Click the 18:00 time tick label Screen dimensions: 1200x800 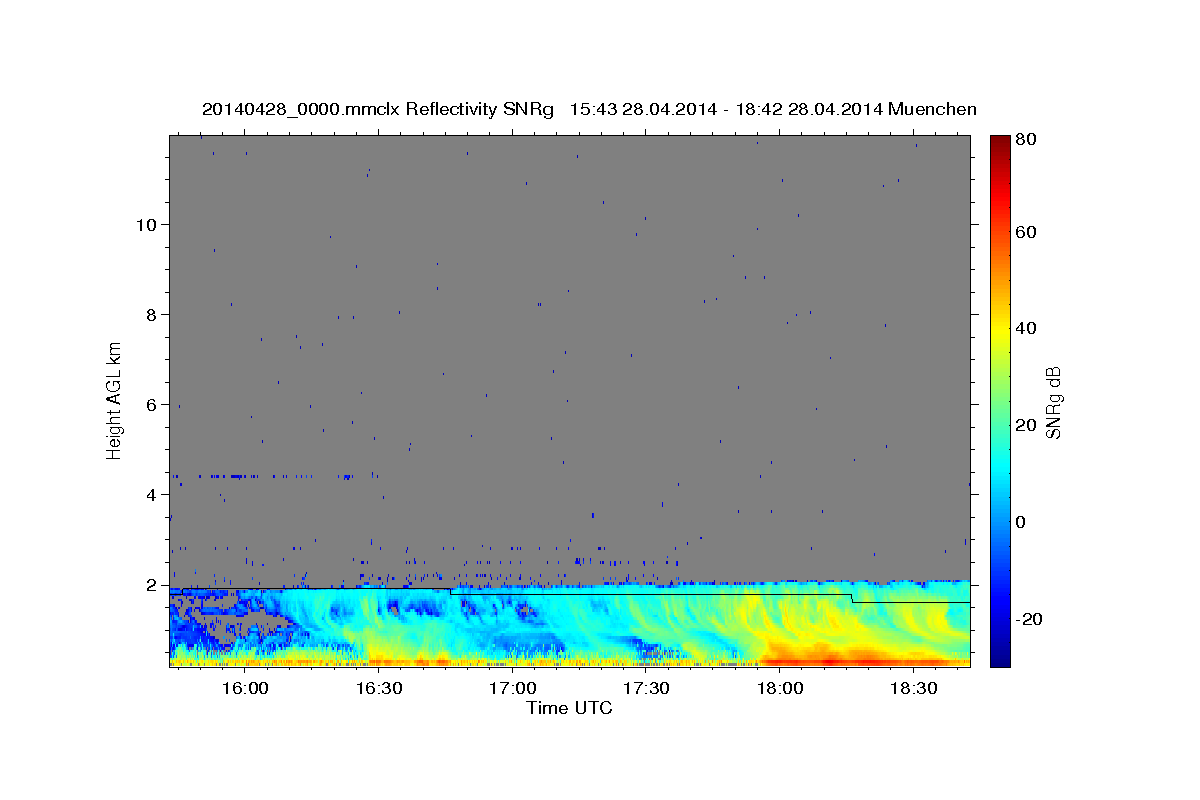[780, 689]
